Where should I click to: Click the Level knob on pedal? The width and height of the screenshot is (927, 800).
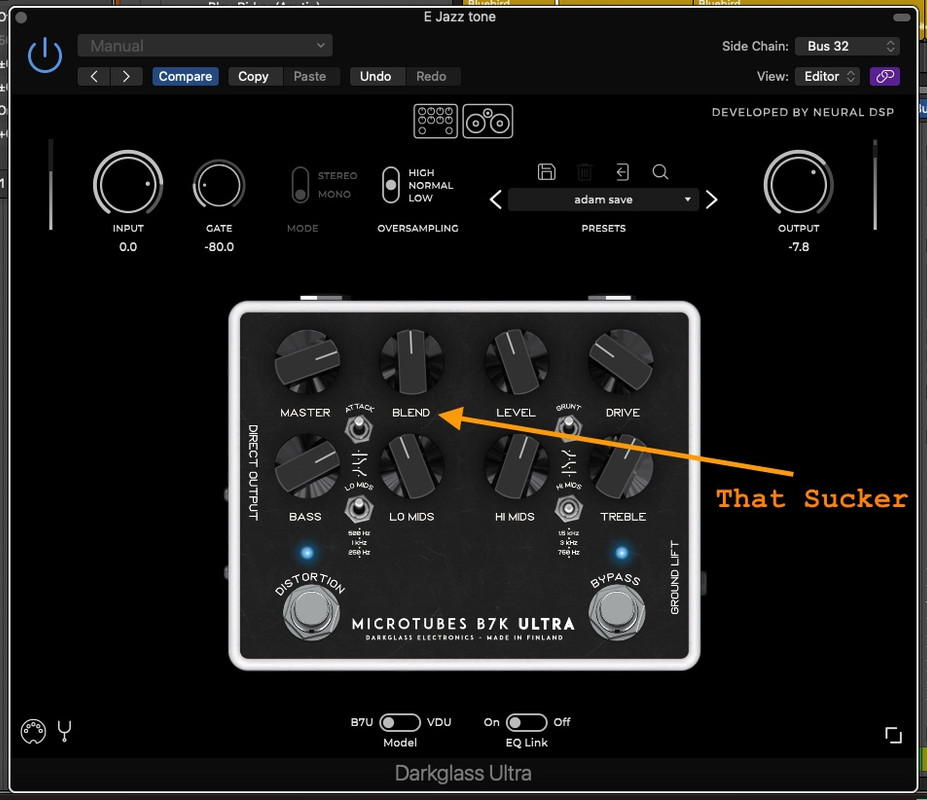tap(516, 361)
